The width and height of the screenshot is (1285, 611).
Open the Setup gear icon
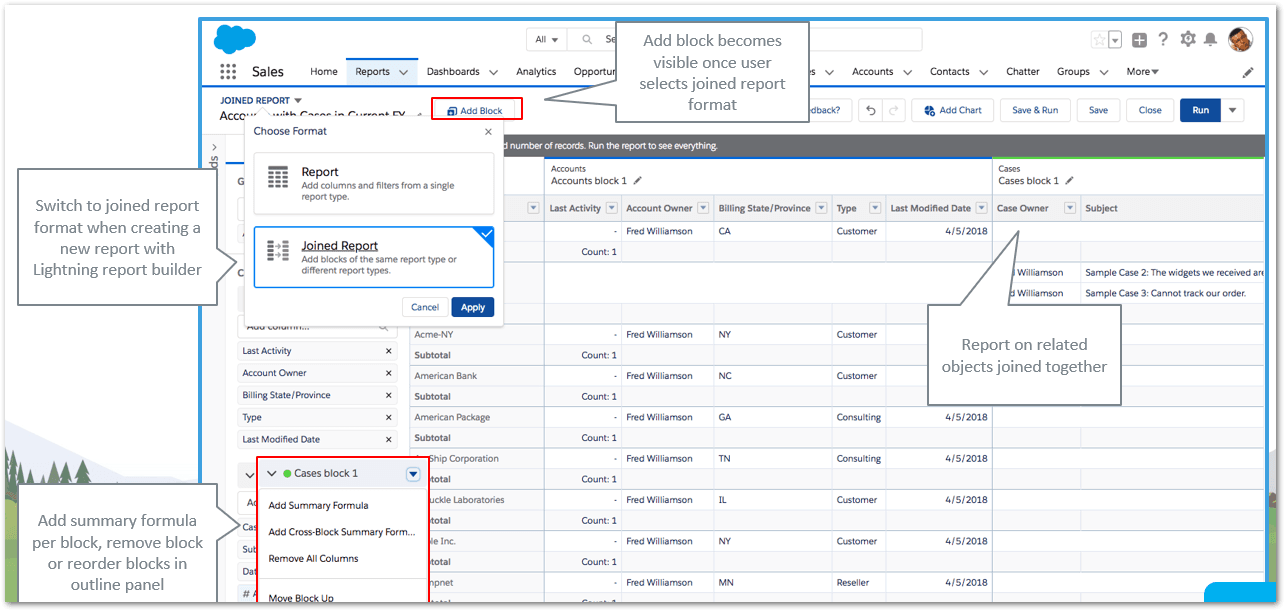1187,40
